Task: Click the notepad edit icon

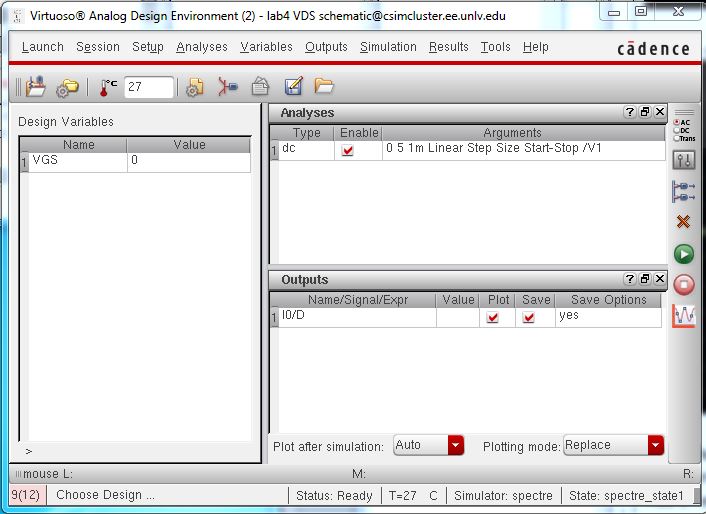Action: point(294,86)
